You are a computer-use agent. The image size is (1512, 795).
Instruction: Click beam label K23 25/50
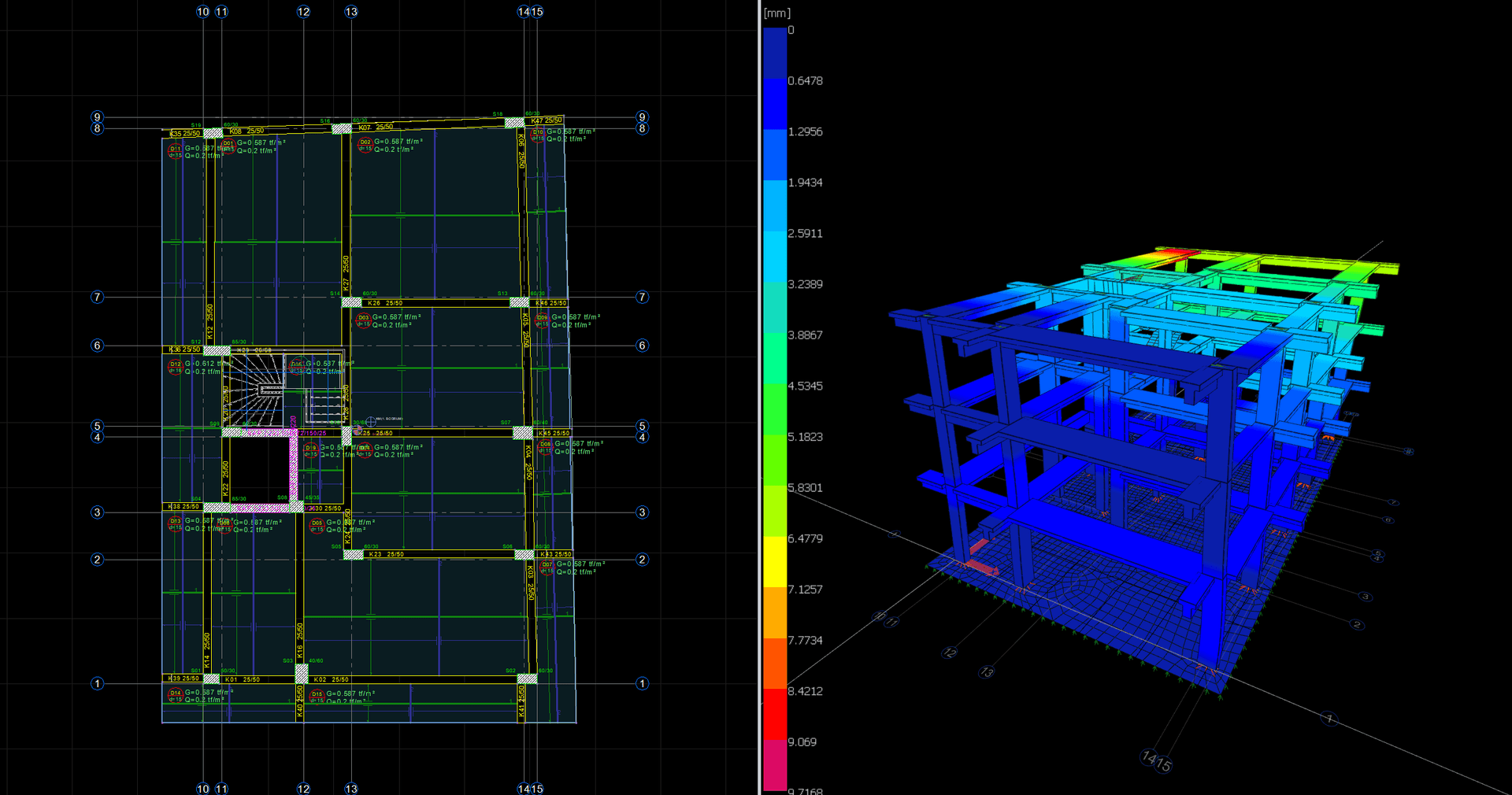coord(386,554)
